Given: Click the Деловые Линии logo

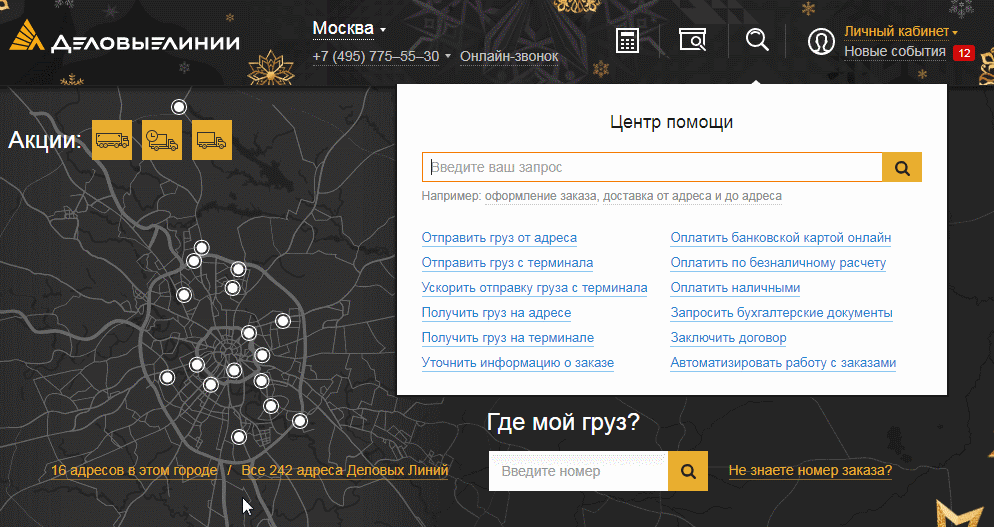Looking at the screenshot, I should (x=124, y=38).
